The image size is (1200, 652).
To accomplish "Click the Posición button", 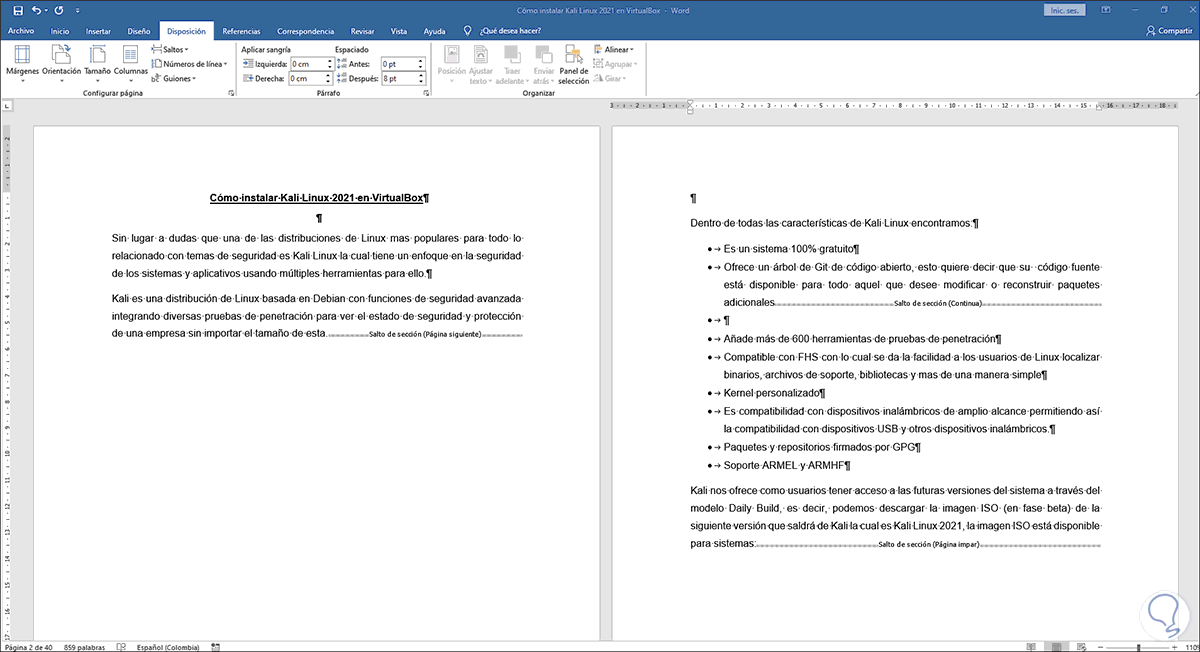I will [452, 63].
